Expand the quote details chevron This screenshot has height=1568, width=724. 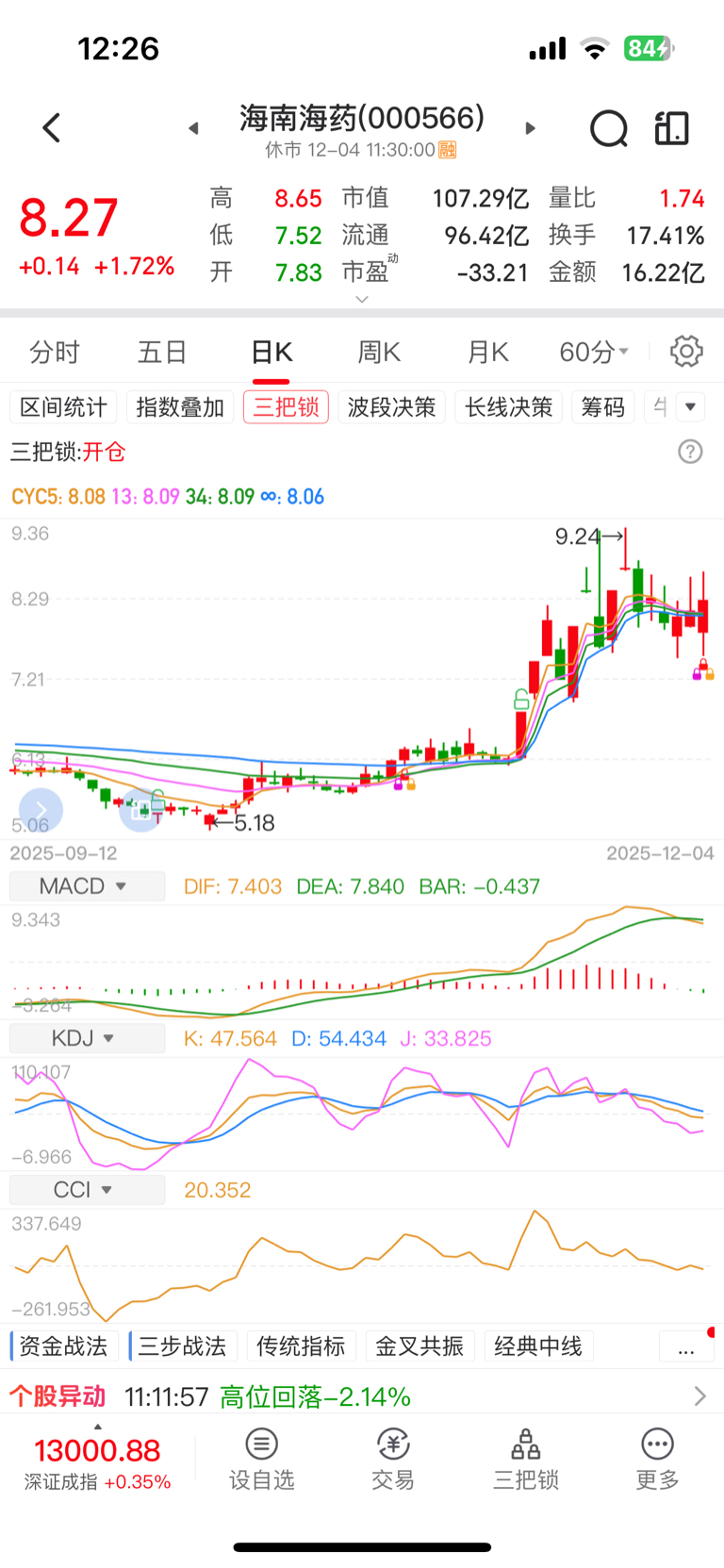pos(362,299)
